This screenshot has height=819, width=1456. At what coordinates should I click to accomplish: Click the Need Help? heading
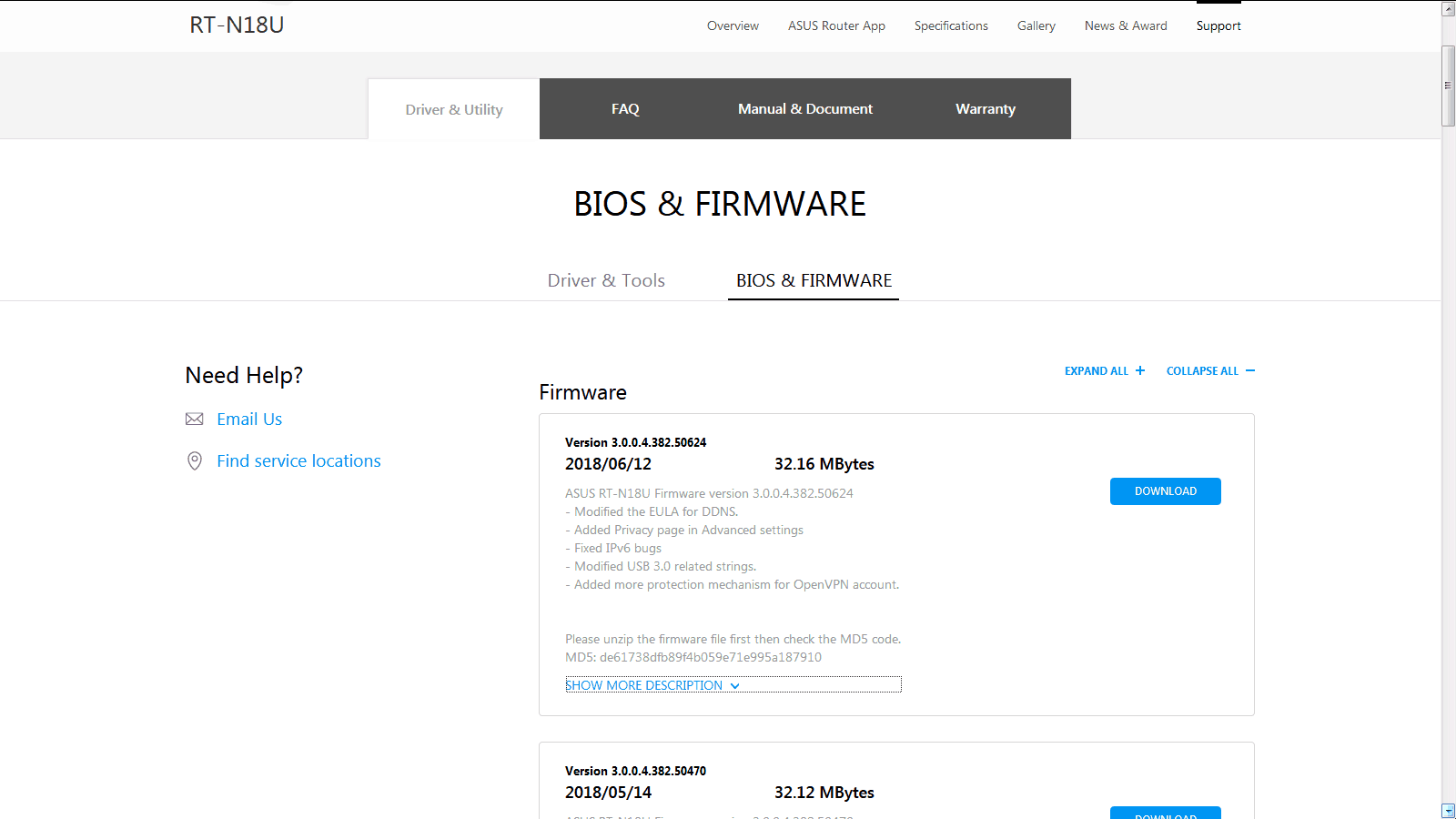pos(244,375)
